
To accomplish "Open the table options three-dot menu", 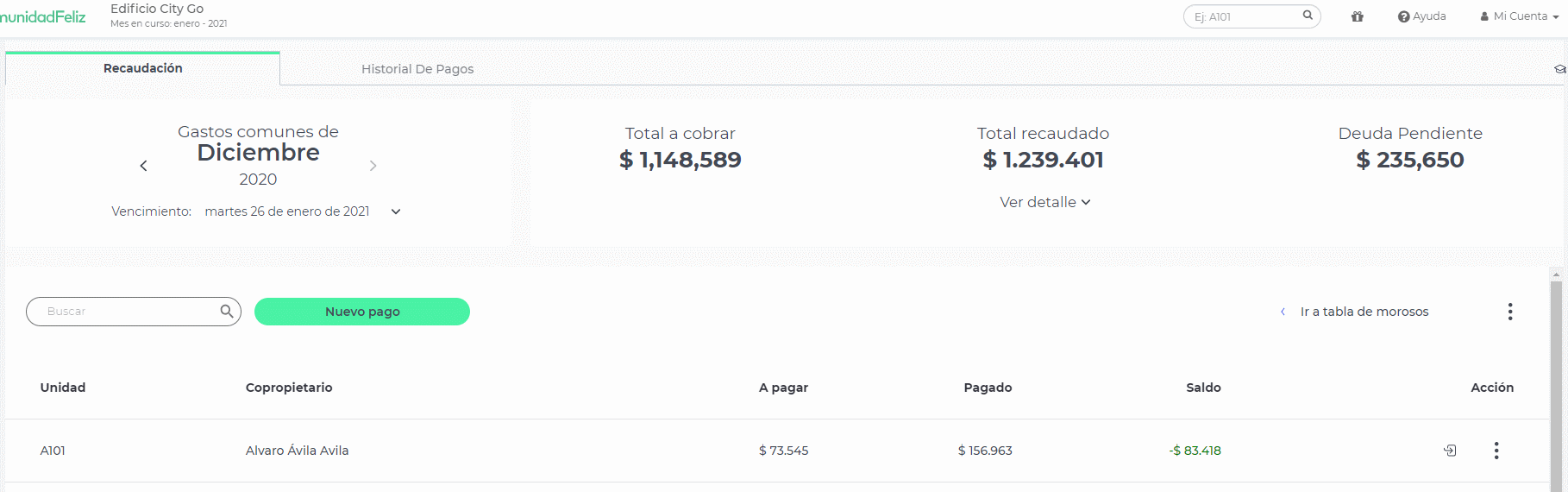I will pyautogui.click(x=1510, y=312).
